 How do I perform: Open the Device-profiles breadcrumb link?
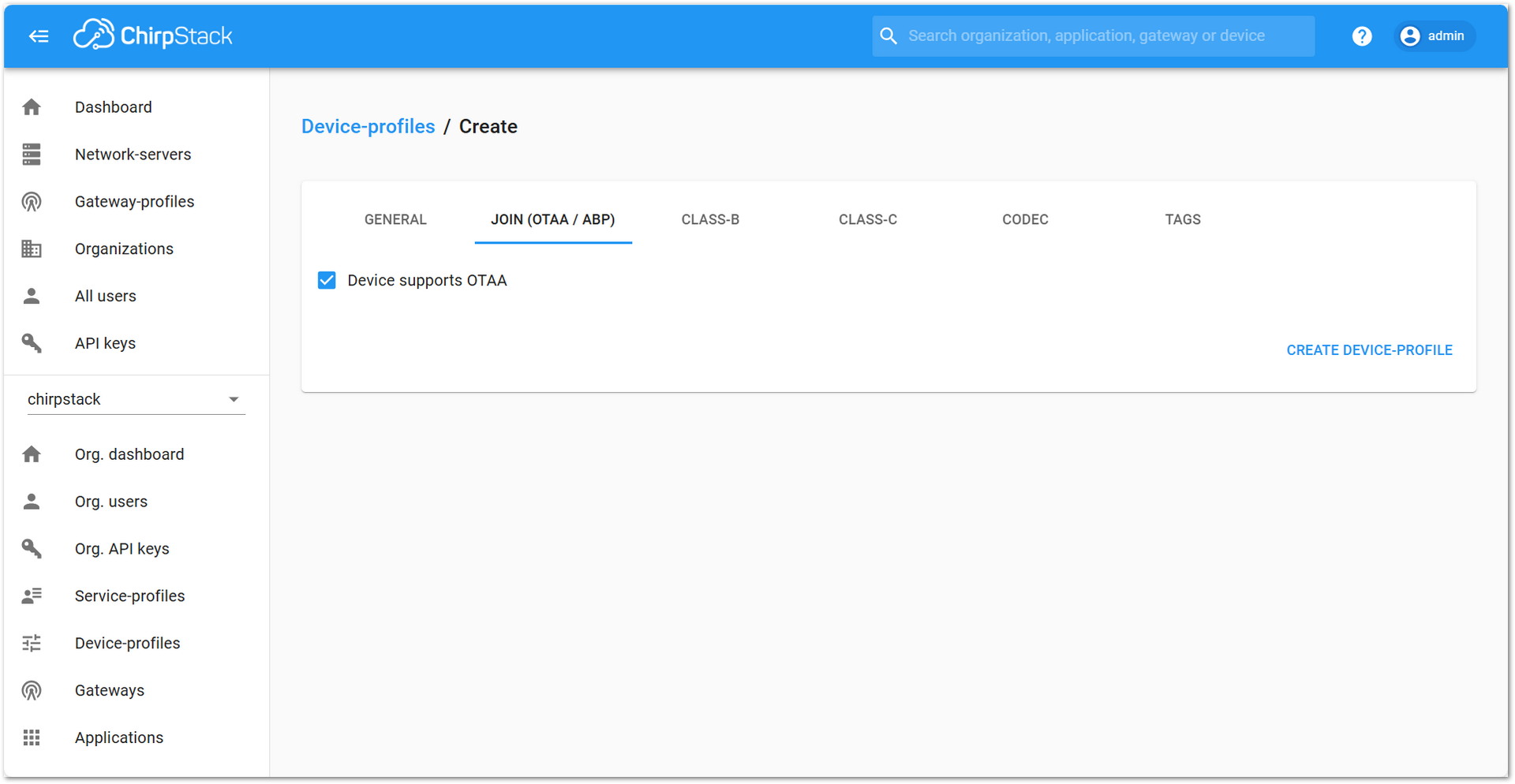point(368,126)
